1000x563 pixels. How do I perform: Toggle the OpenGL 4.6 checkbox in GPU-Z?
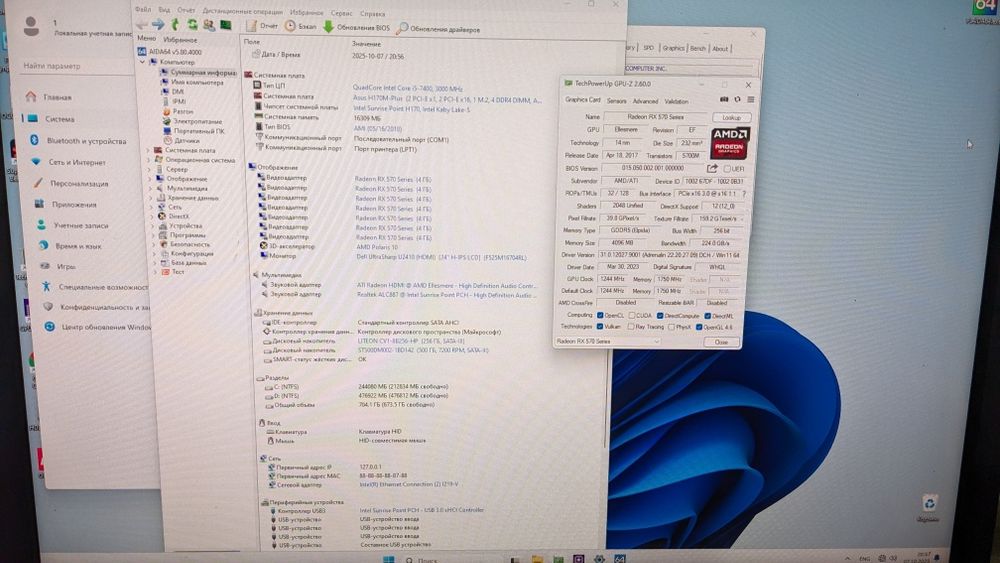click(699, 327)
